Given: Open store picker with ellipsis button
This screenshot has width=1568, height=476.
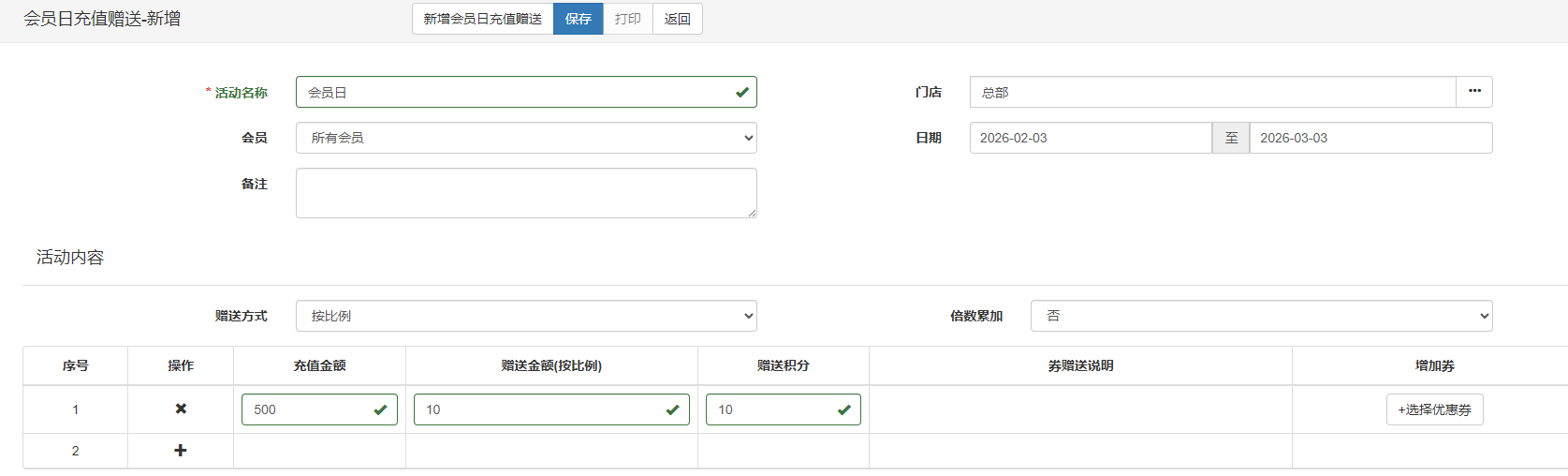Looking at the screenshot, I should coord(1474,92).
